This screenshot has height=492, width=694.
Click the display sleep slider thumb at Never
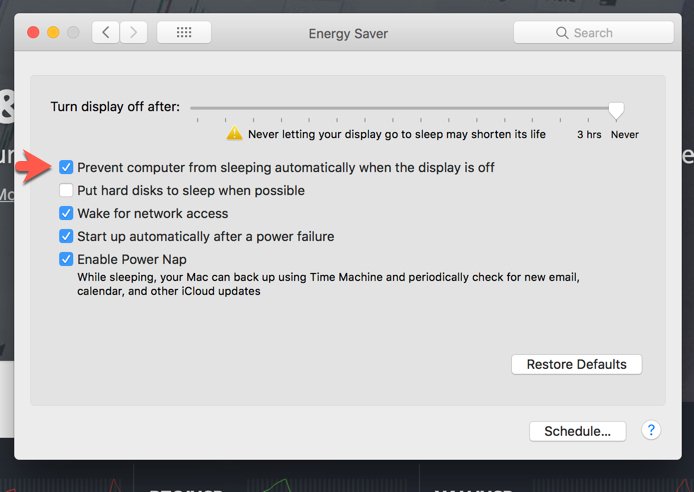point(616,111)
